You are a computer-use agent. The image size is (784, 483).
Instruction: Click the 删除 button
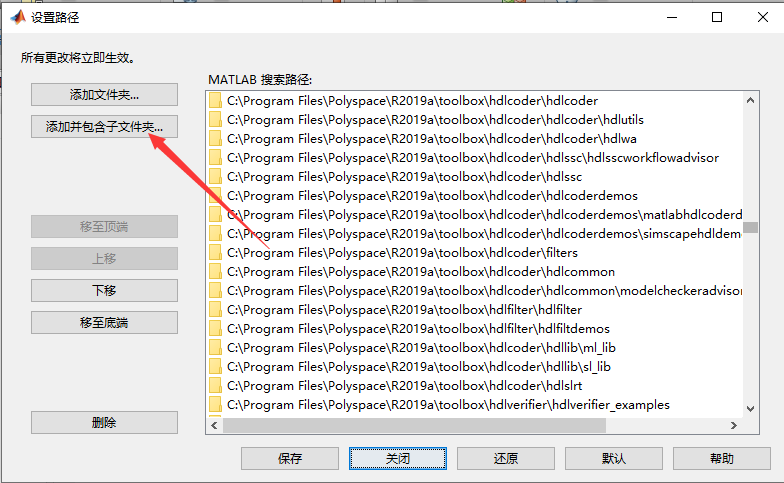(104, 422)
